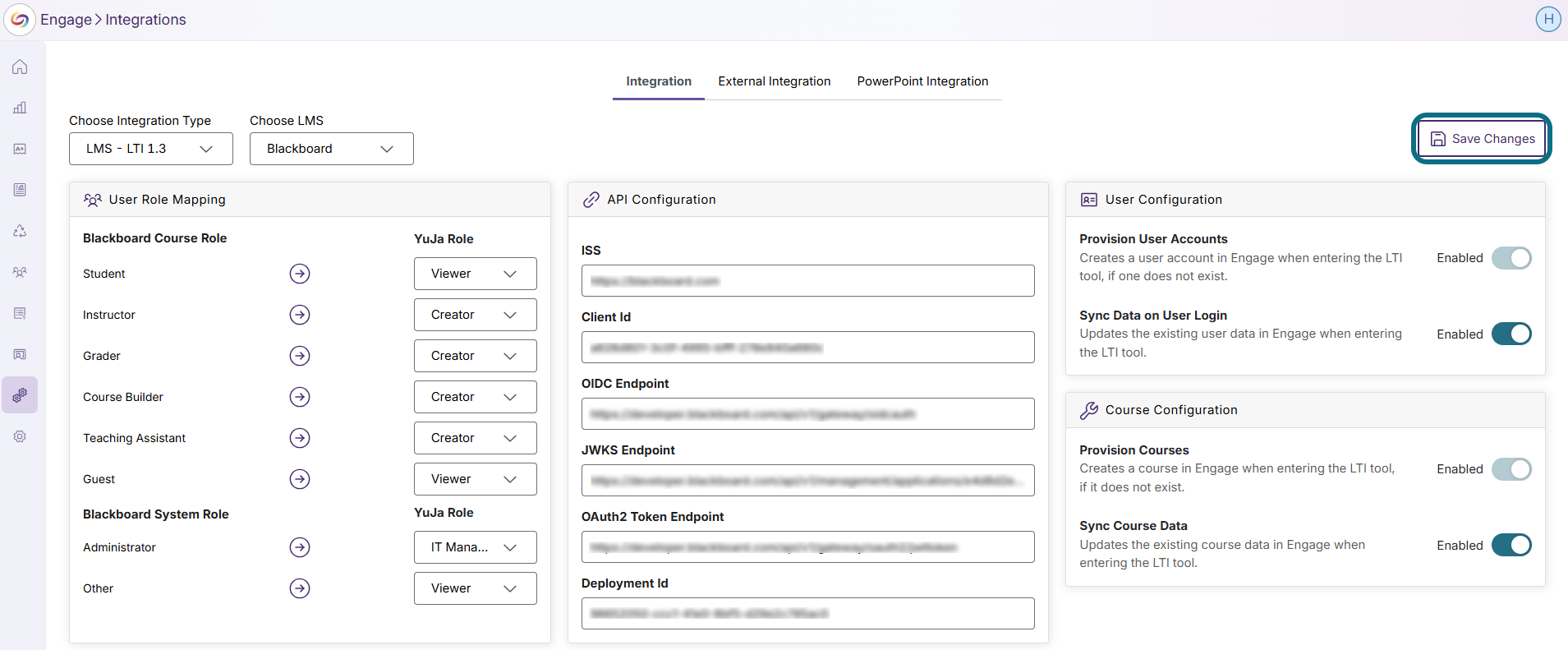The width and height of the screenshot is (1568, 650).
Task: Open the Choose Integration Type dropdown
Action: (151, 149)
